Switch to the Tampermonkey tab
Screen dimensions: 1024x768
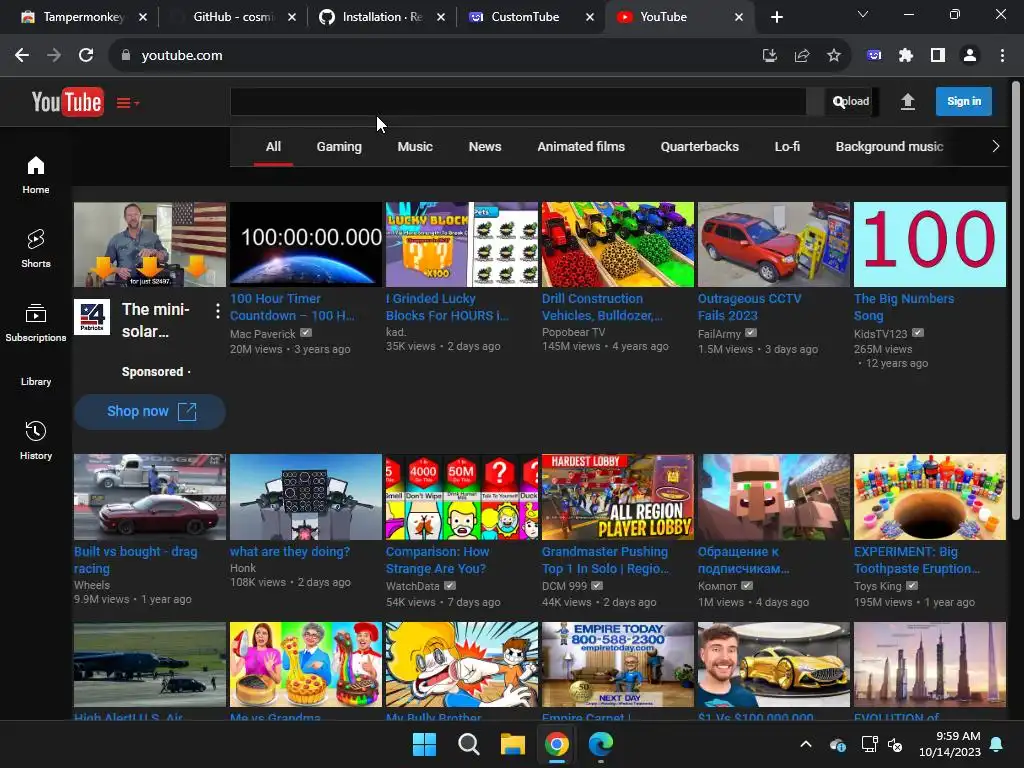tap(83, 17)
